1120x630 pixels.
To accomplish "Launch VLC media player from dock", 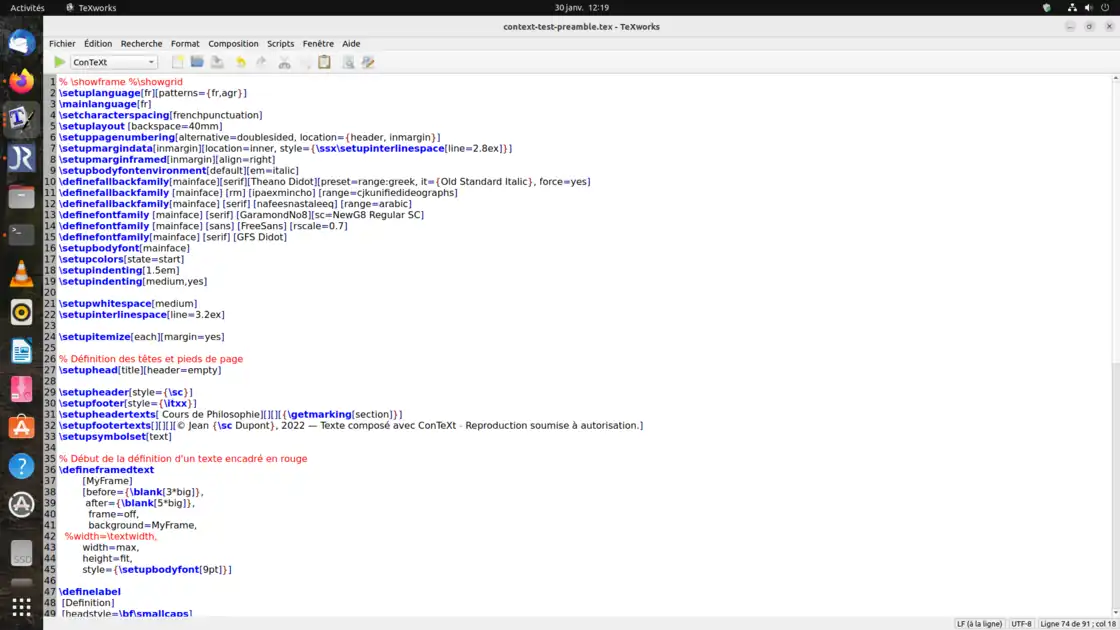I will [x=21, y=274].
